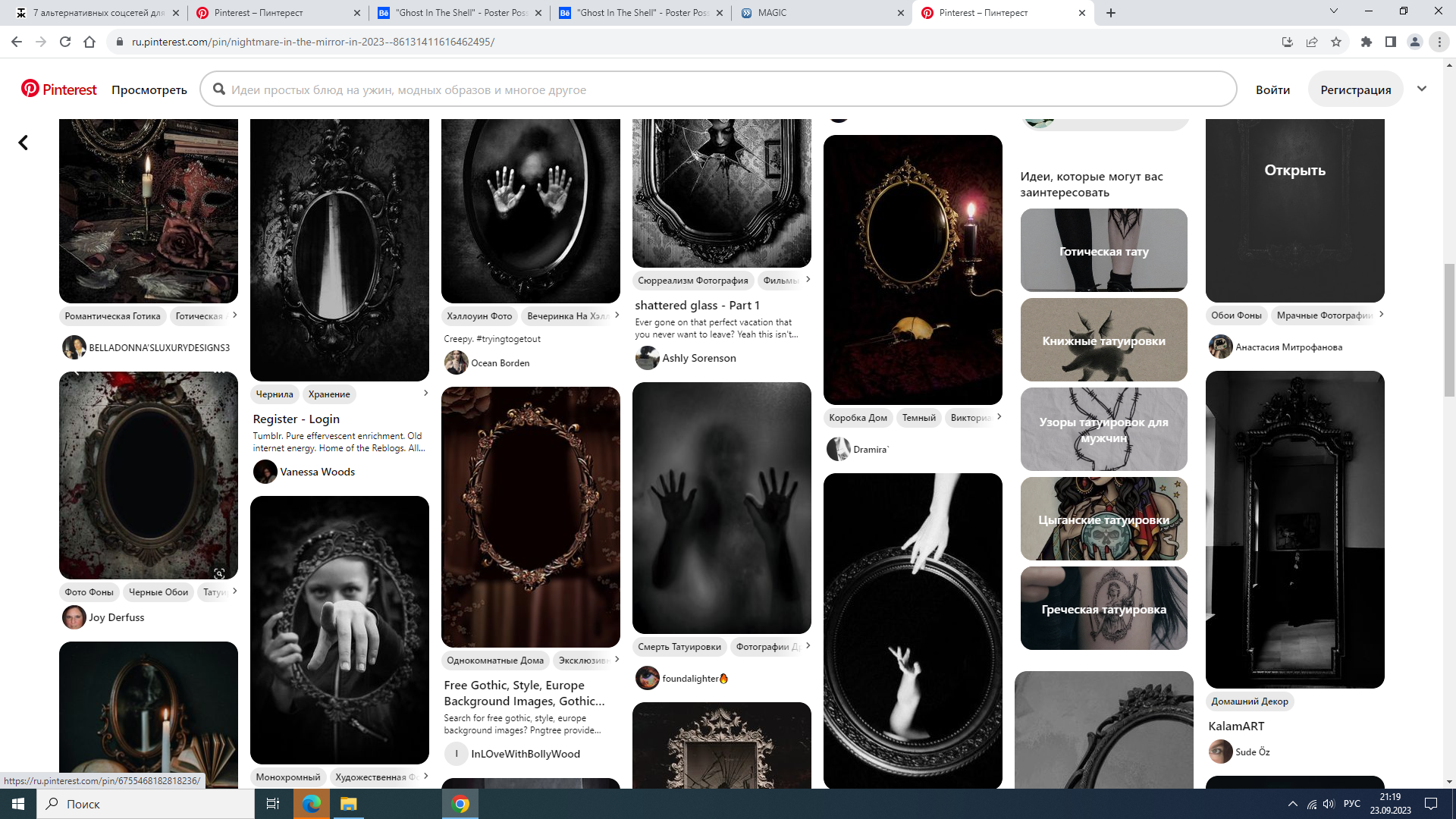Image resolution: width=1456 pixels, height=819 pixels.
Task: Open the Просмотреть menu item
Action: coord(149,89)
